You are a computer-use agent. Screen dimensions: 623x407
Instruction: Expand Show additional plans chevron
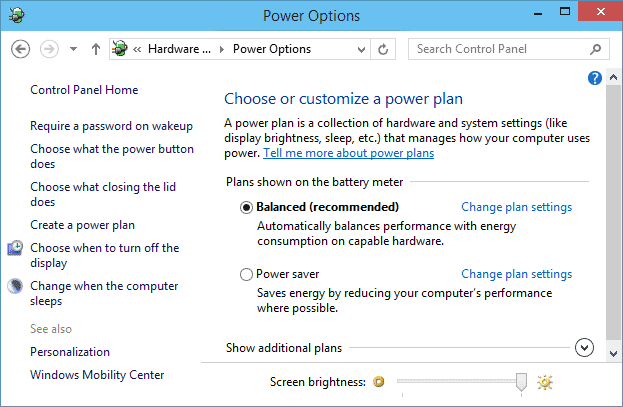click(x=584, y=348)
